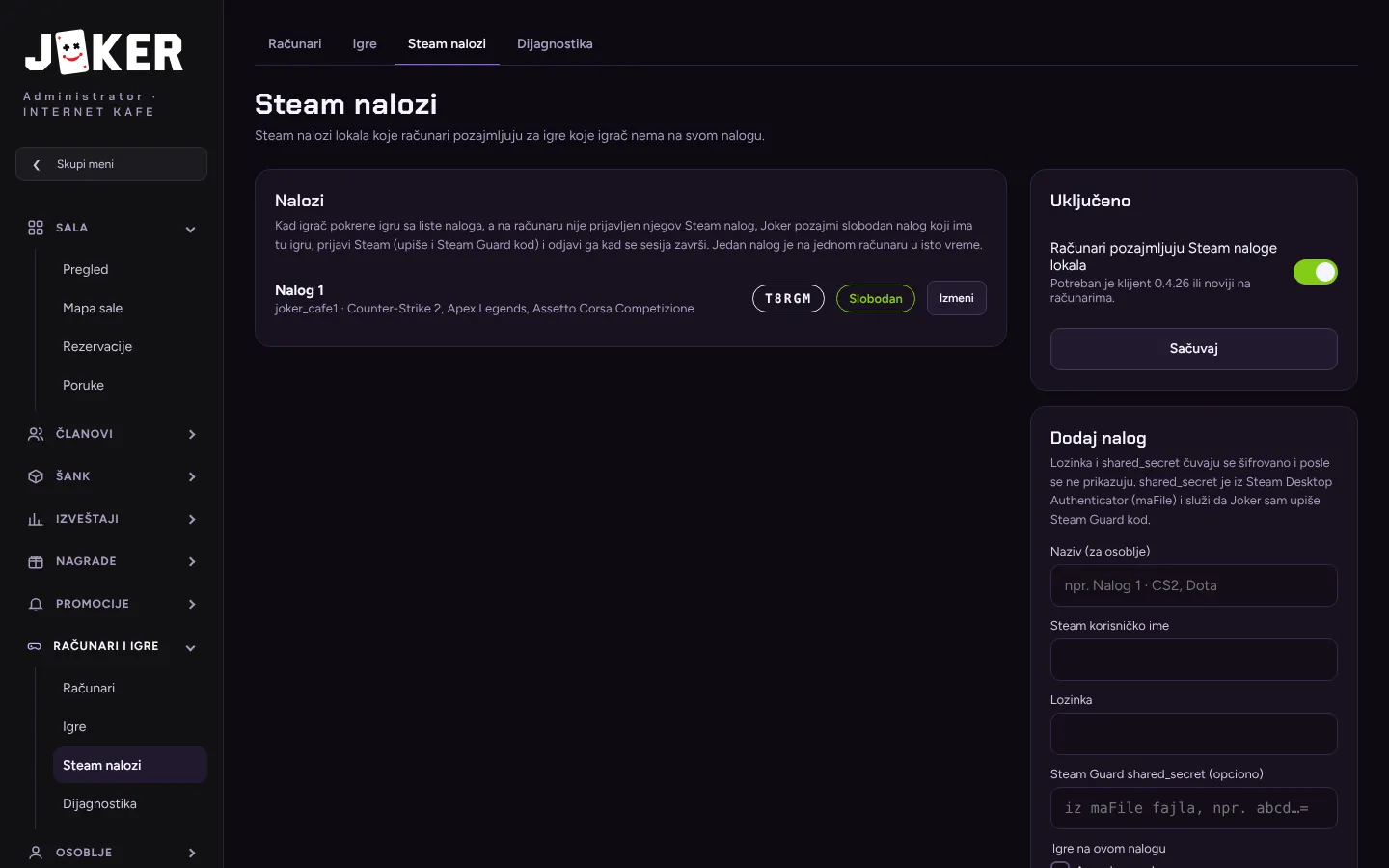
Task: Open the Dijagnostika tab
Action: pyautogui.click(x=555, y=44)
